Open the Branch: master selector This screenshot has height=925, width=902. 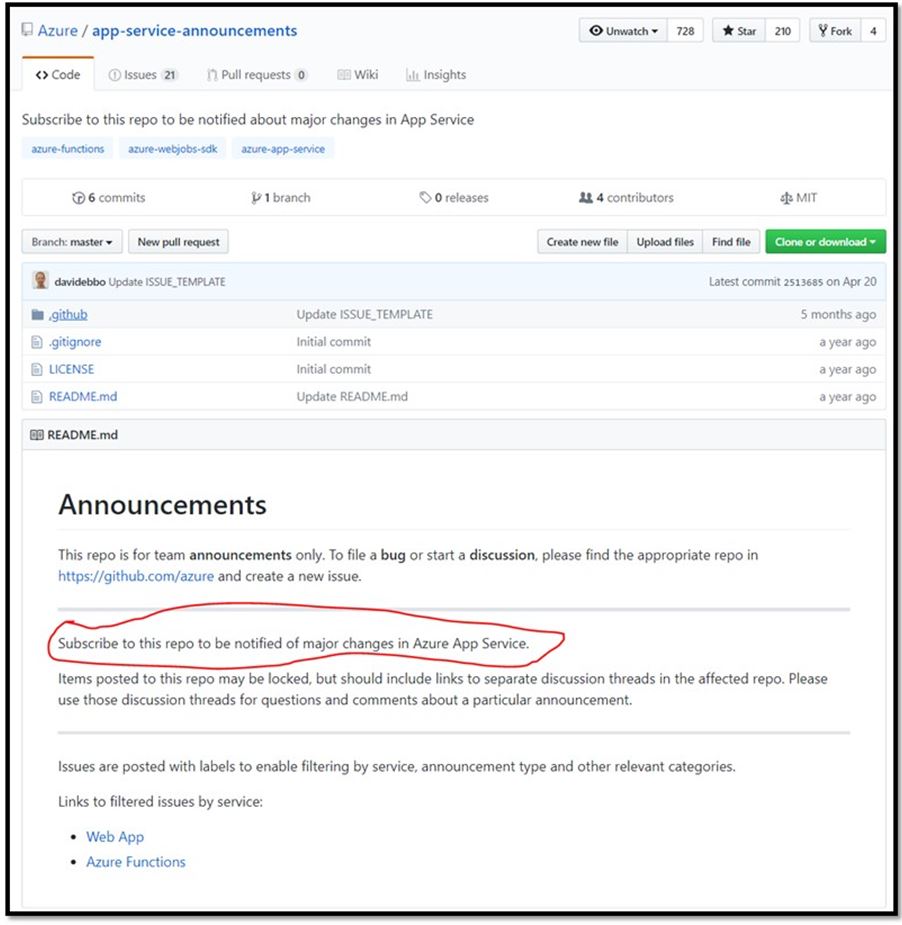[70, 241]
